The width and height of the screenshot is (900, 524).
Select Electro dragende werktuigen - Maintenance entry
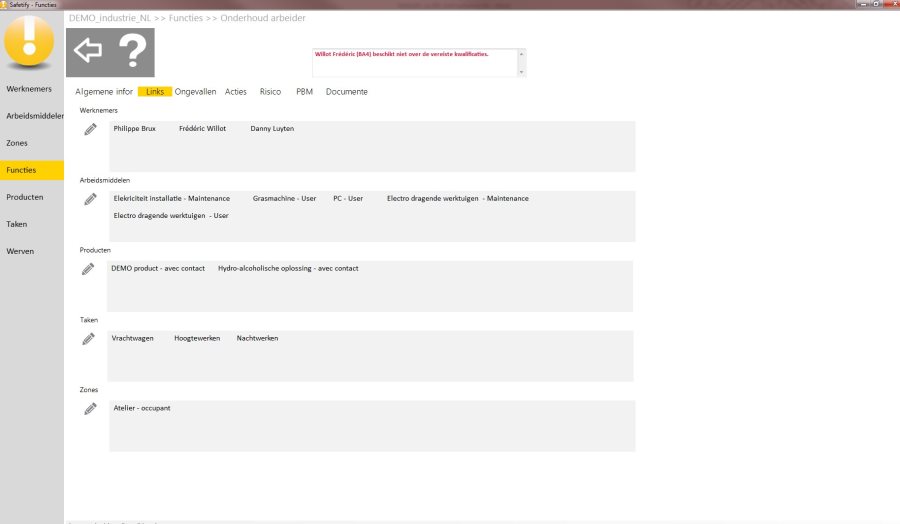click(x=457, y=199)
